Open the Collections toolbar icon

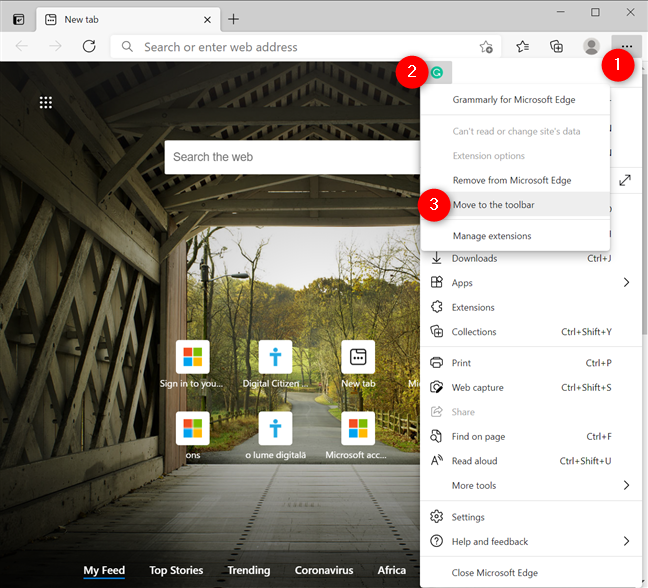pyautogui.click(x=556, y=46)
